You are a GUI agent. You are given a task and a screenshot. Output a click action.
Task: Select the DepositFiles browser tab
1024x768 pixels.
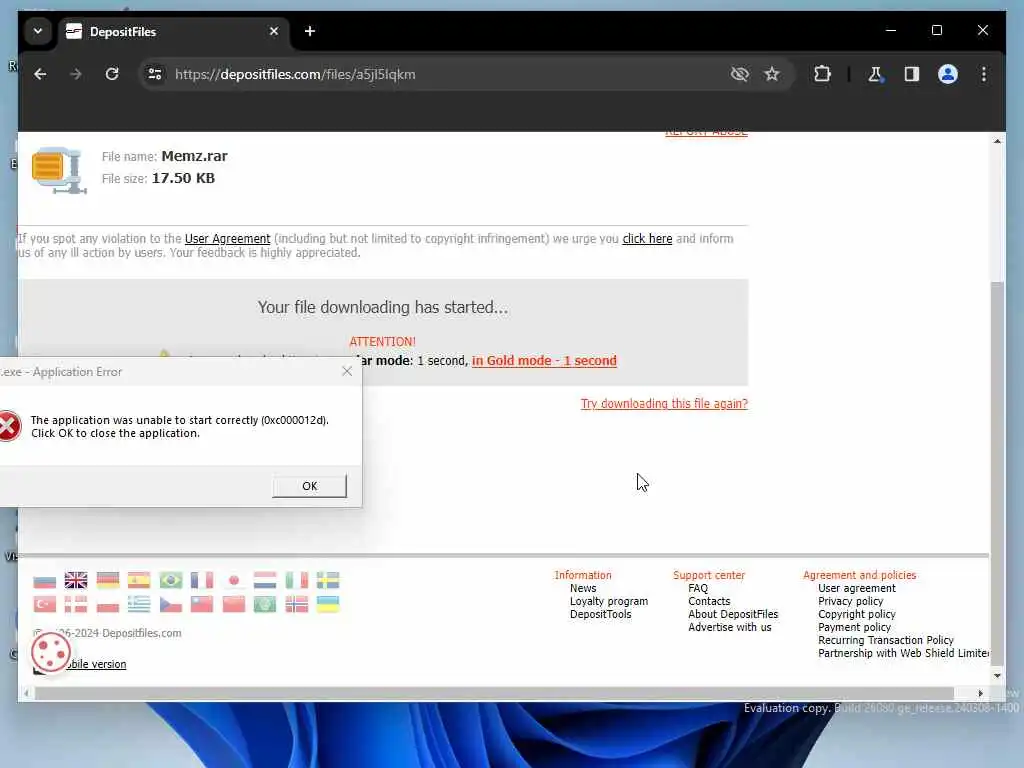(173, 31)
